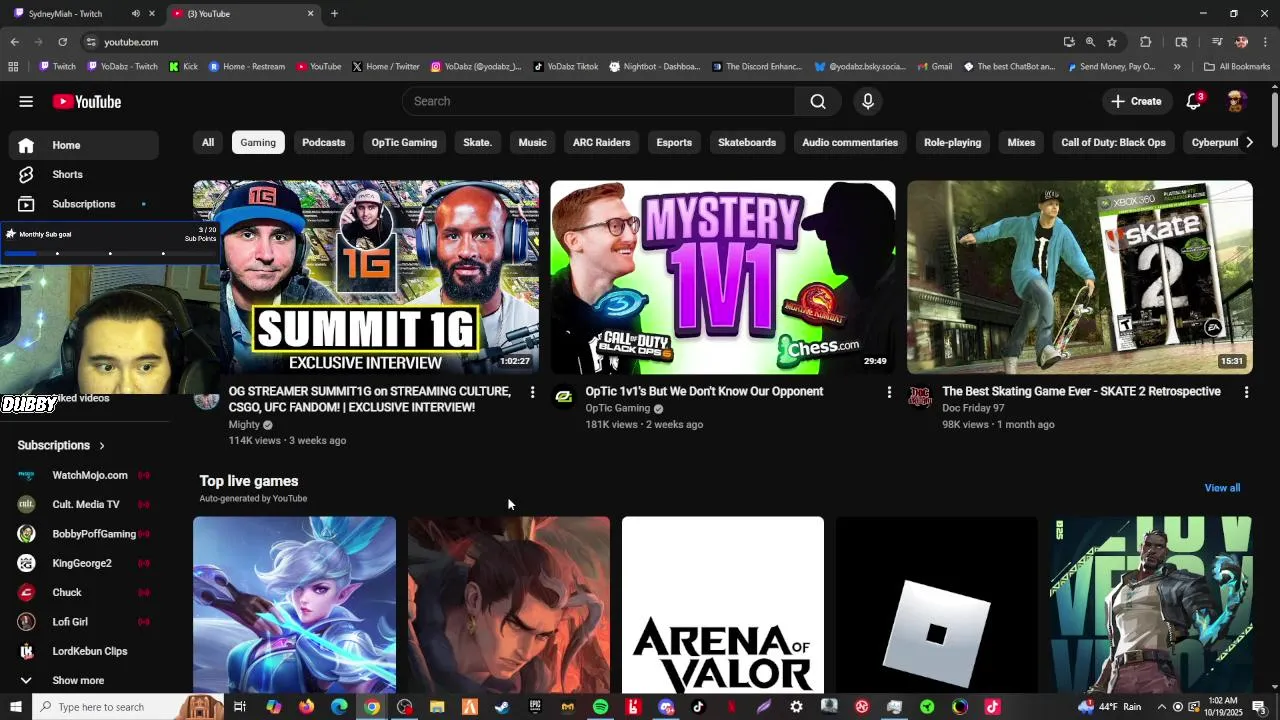The image size is (1280, 720).
Task: Select the Role-playing chip
Action: [x=952, y=142]
